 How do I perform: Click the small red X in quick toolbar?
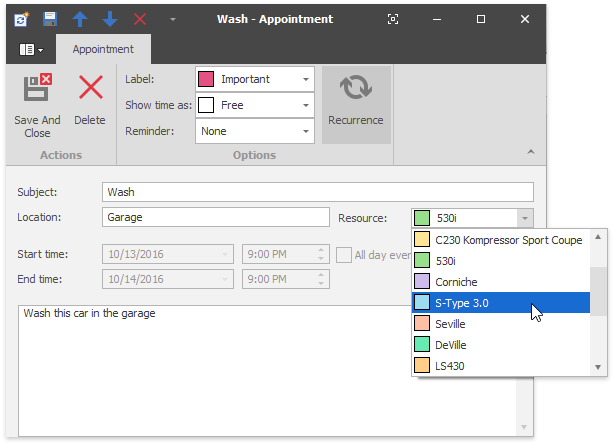pos(140,19)
